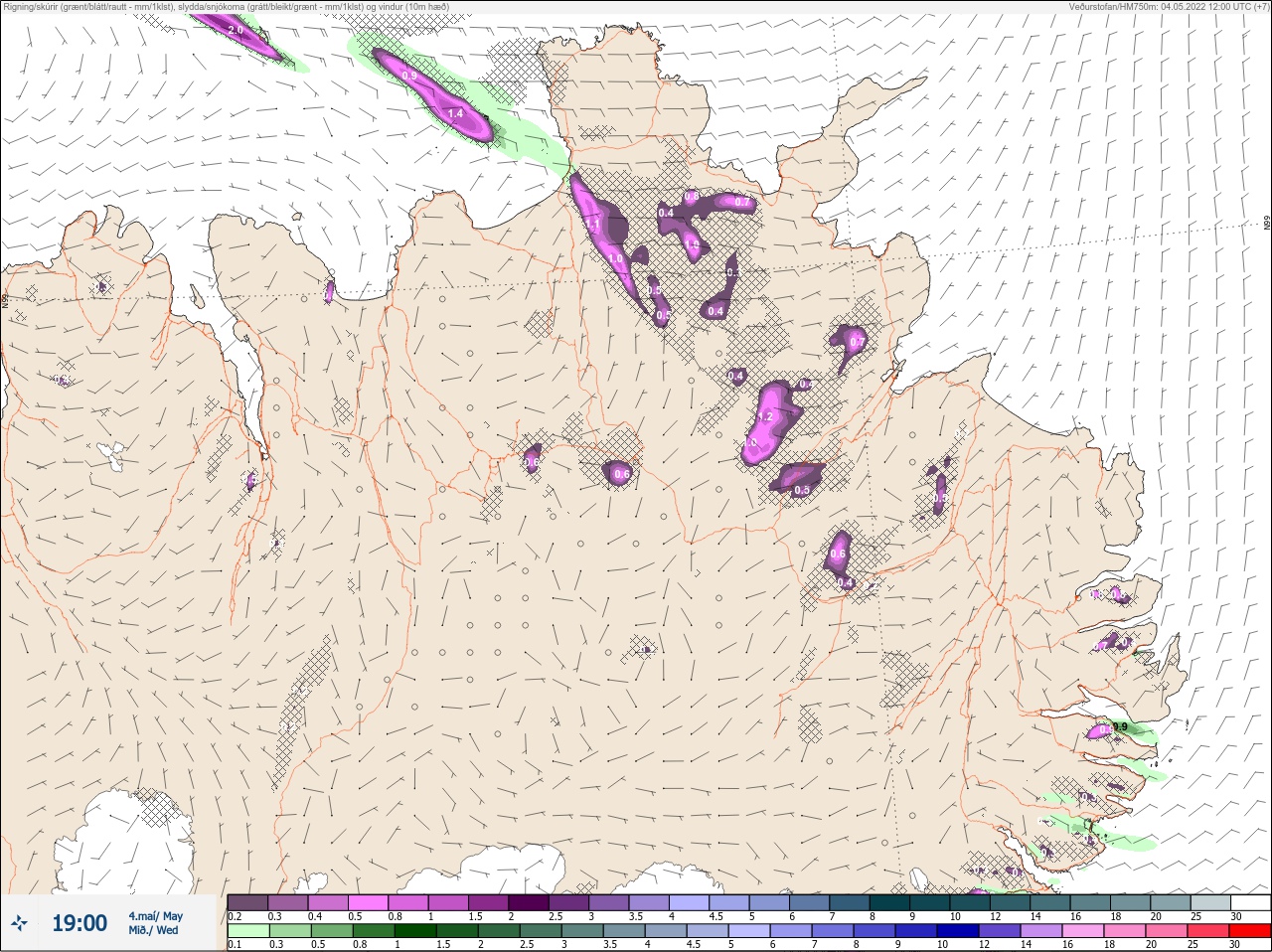This screenshot has height=952, width=1272.
Task: Click the Veðurstofan logo icon beside 19:00
Action: pos(19,924)
